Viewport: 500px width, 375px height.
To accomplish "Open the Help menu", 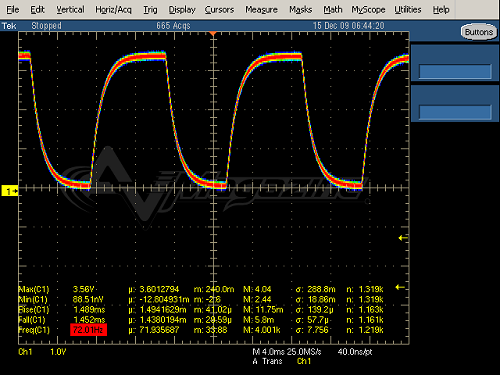I will click(441, 10).
